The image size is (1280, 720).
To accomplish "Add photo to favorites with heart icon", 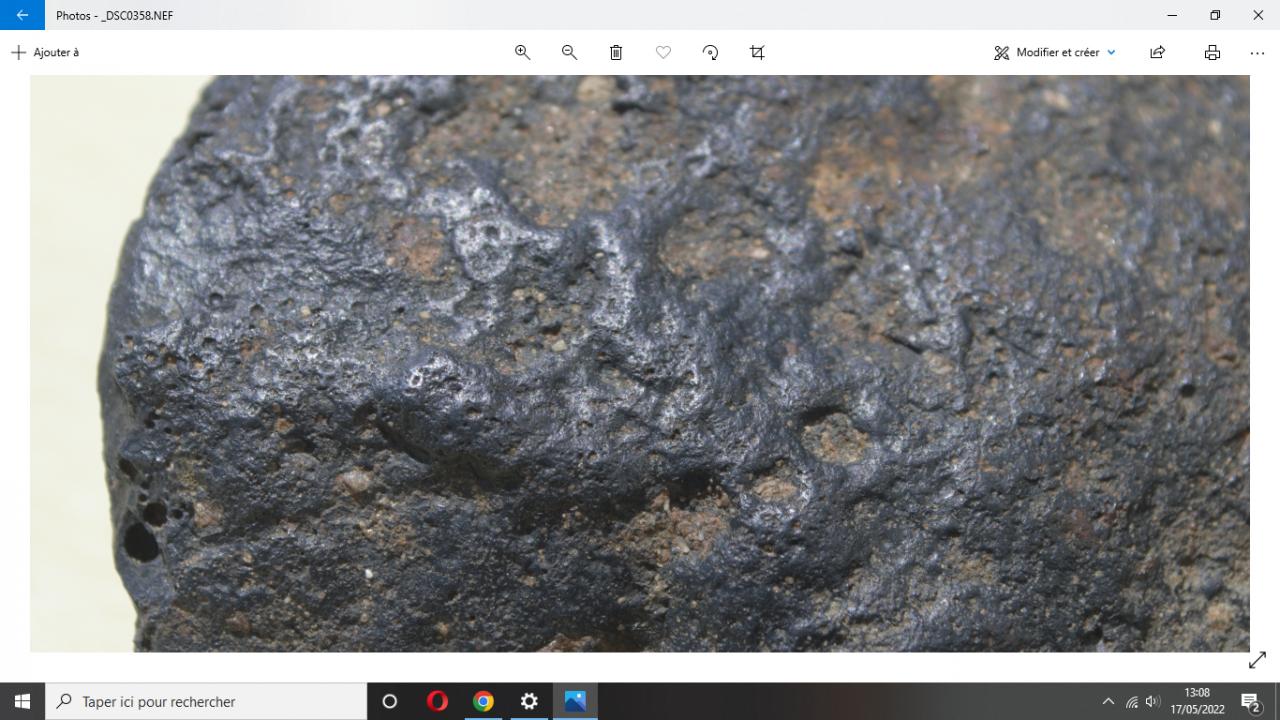I will [663, 52].
